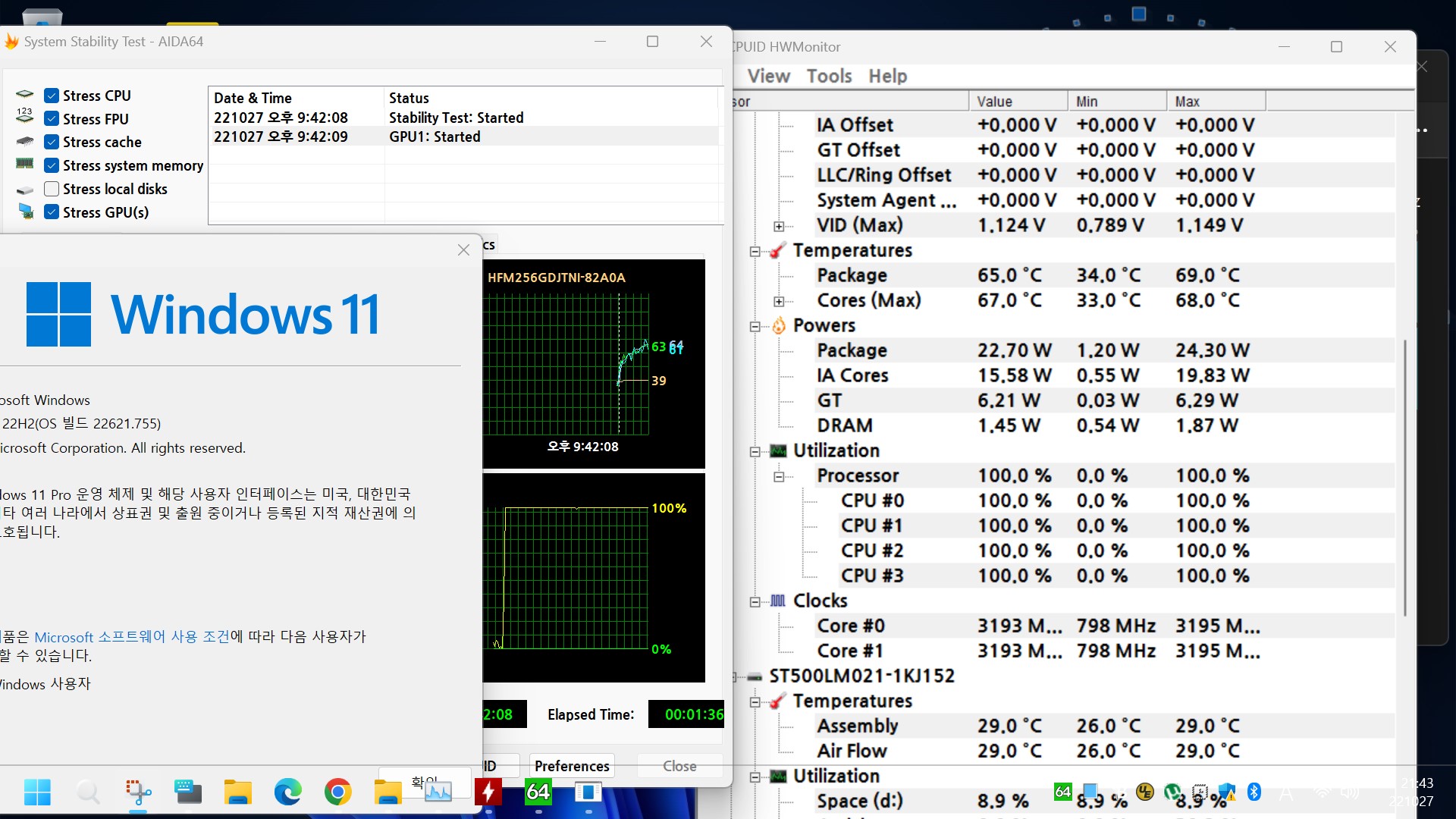Viewport: 1456px width, 819px height.
Task: Click the uTorrent tray icon
Action: point(1172,792)
